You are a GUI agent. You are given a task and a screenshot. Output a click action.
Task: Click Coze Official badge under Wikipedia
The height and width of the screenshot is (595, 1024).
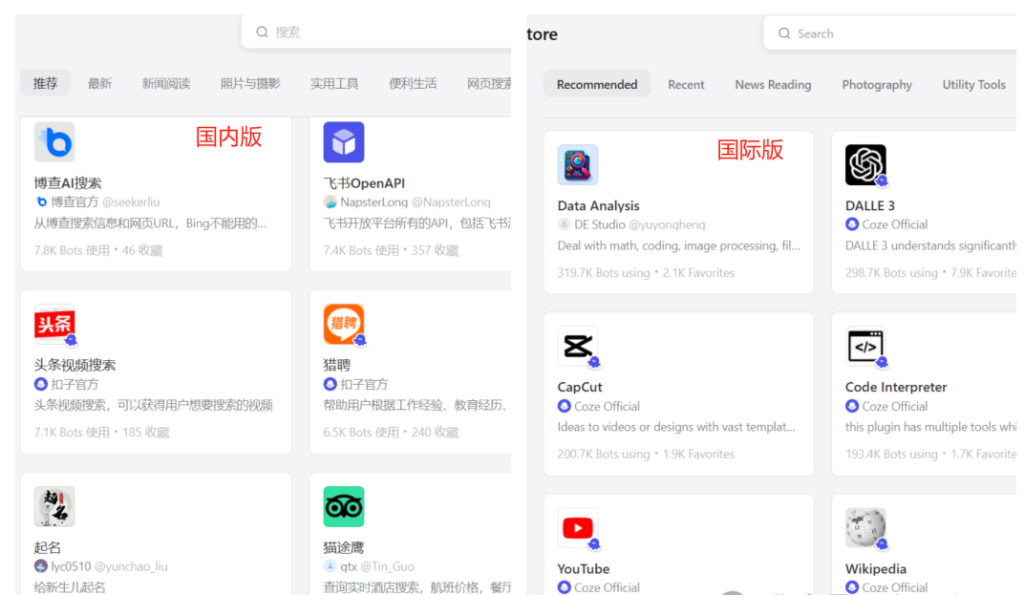(852, 588)
